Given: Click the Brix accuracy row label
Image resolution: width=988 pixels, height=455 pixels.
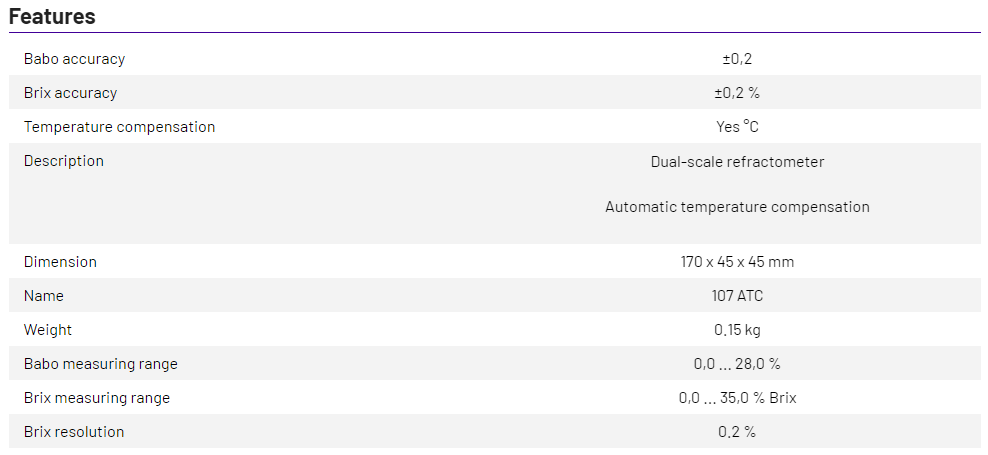Looking at the screenshot, I should tap(70, 93).
